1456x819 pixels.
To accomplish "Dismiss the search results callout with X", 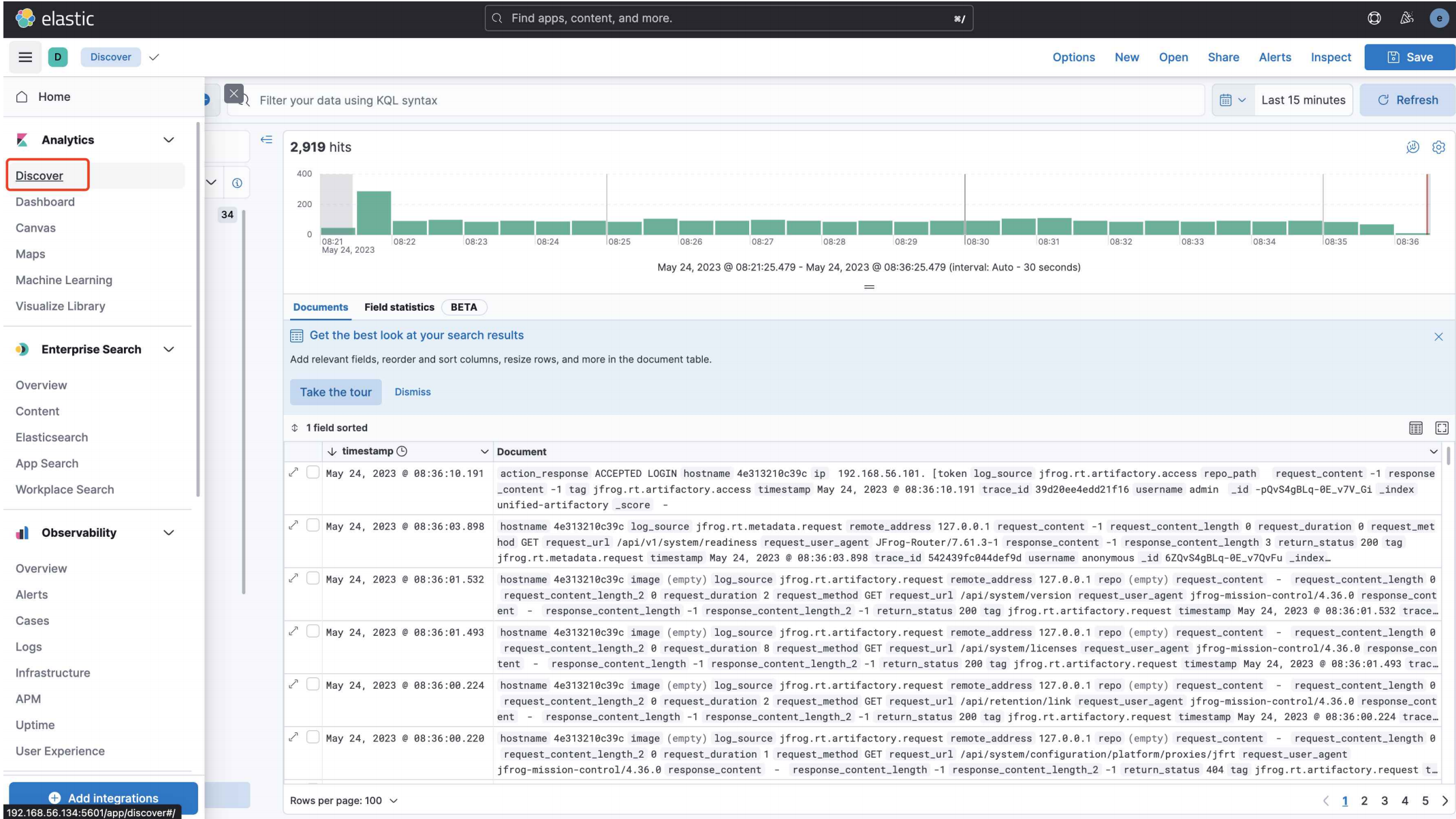I will [x=1438, y=337].
